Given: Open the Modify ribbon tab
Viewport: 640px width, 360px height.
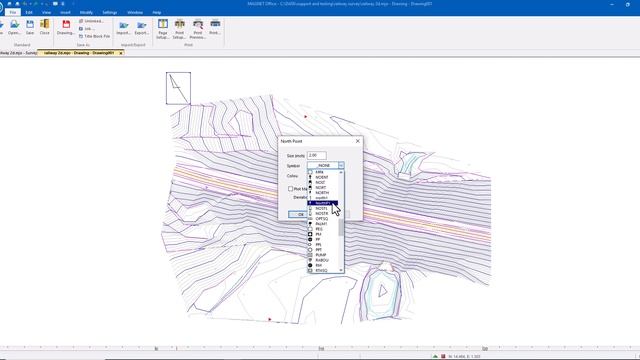Looking at the screenshot, I should pyautogui.click(x=86, y=12).
